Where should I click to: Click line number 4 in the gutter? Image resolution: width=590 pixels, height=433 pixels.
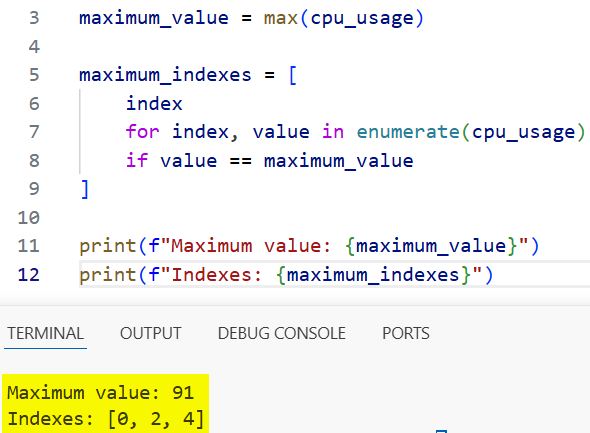(34, 47)
